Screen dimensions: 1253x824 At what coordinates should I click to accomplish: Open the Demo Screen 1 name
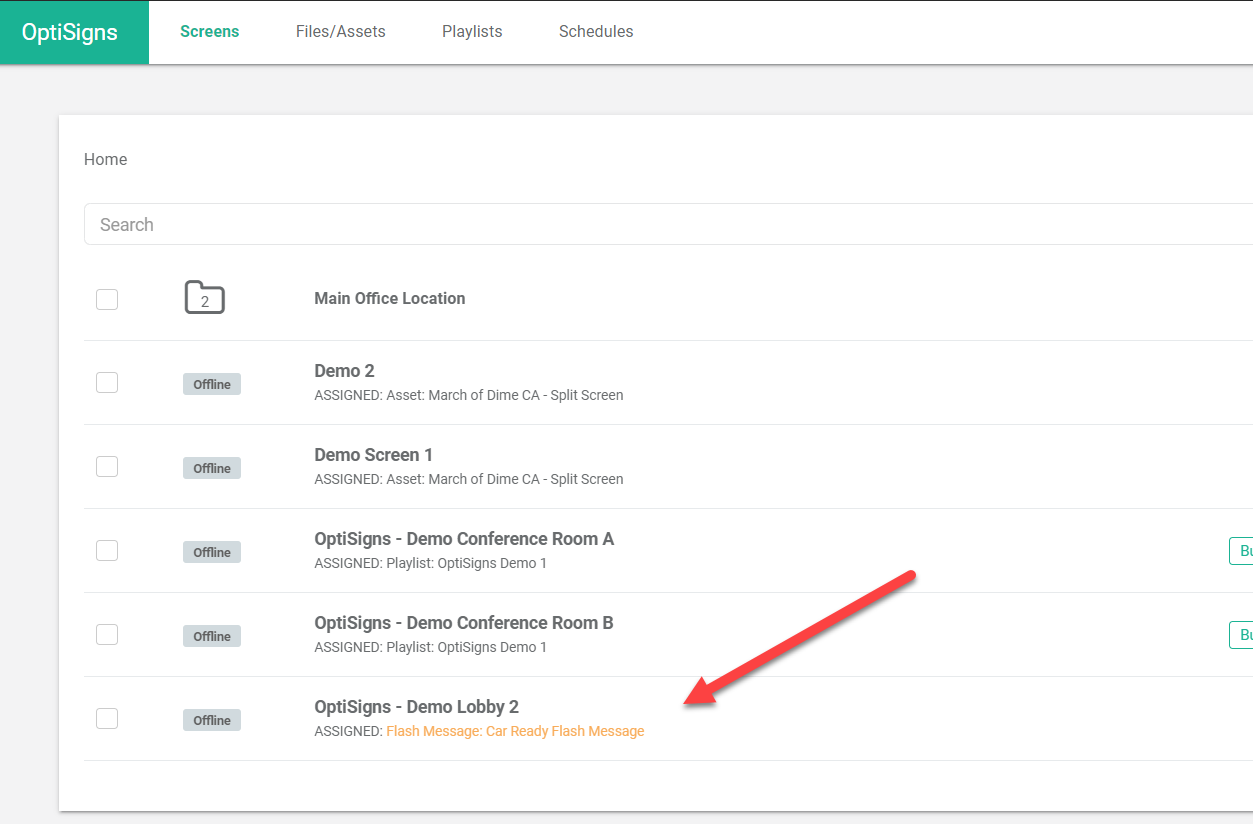click(374, 455)
